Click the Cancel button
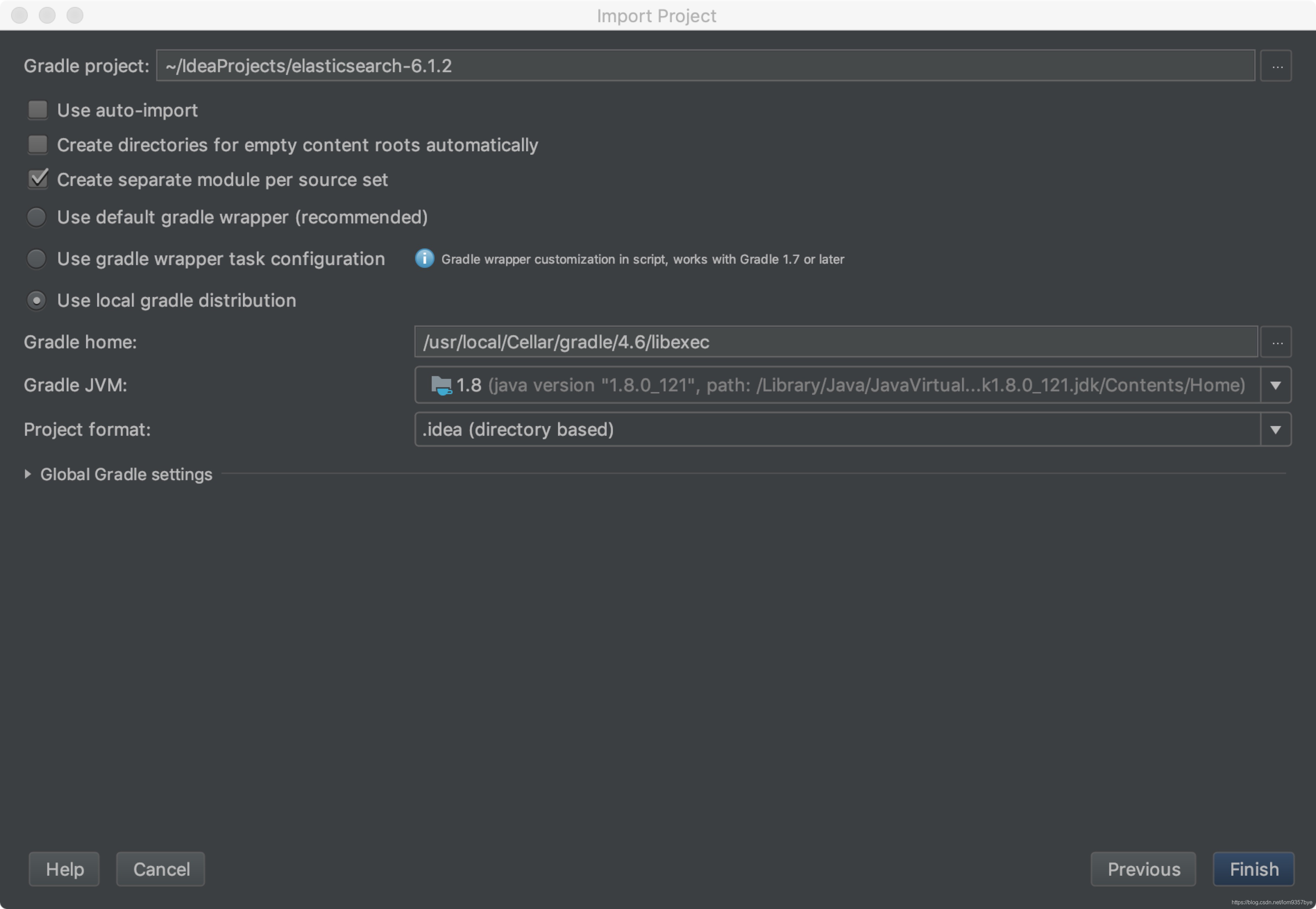1316x909 pixels. point(161,868)
